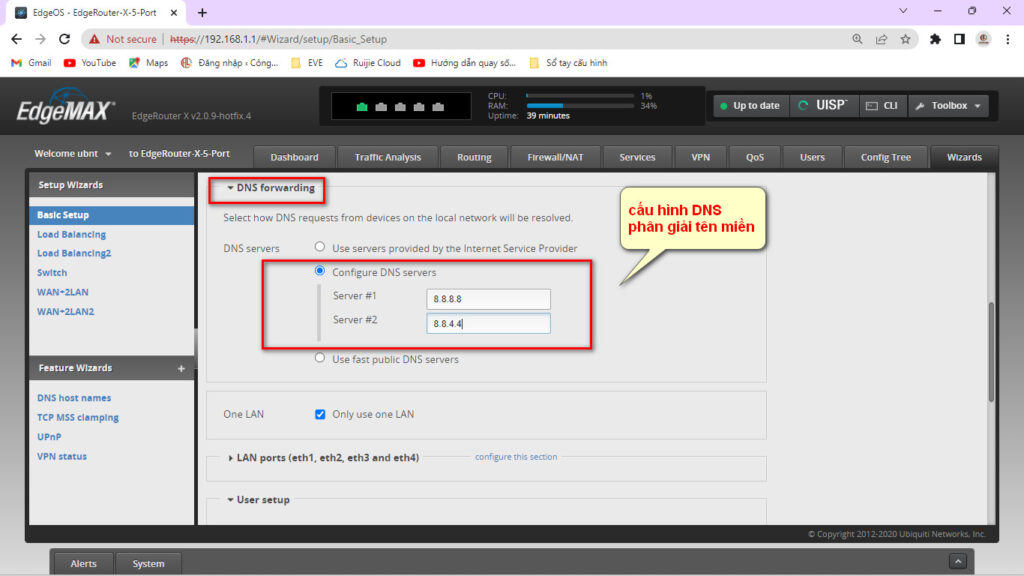The image size is (1024, 576).
Task: Uncheck Only use one LAN checkbox
Action: (x=321, y=414)
